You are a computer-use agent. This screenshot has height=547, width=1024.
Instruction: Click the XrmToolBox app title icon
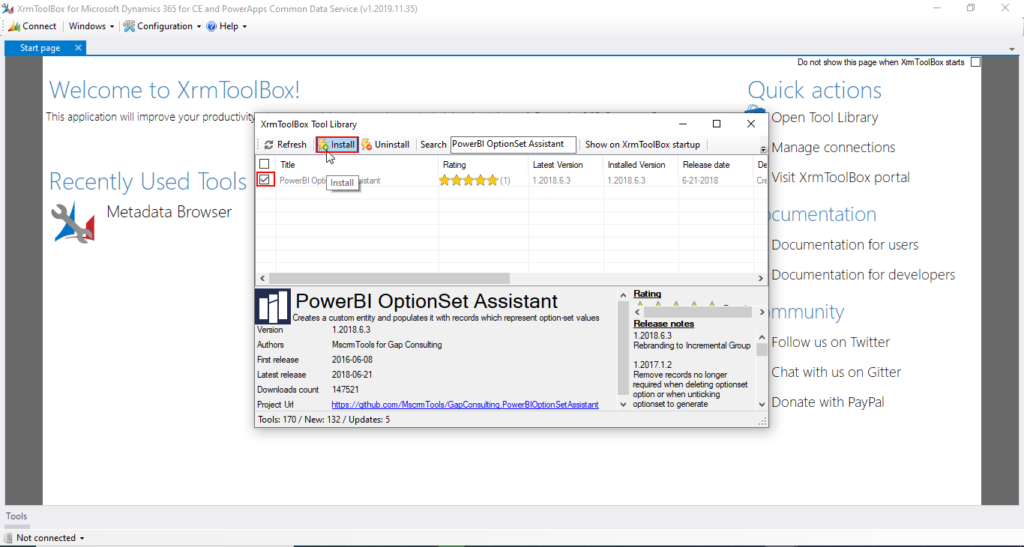pyautogui.click(x=8, y=8)
